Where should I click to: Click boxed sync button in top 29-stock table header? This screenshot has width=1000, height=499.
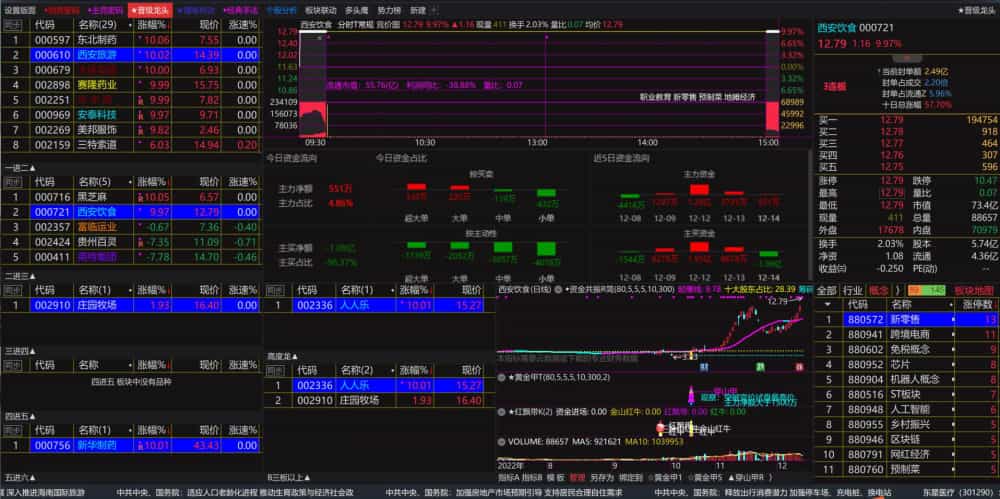[x=12, y=25]
